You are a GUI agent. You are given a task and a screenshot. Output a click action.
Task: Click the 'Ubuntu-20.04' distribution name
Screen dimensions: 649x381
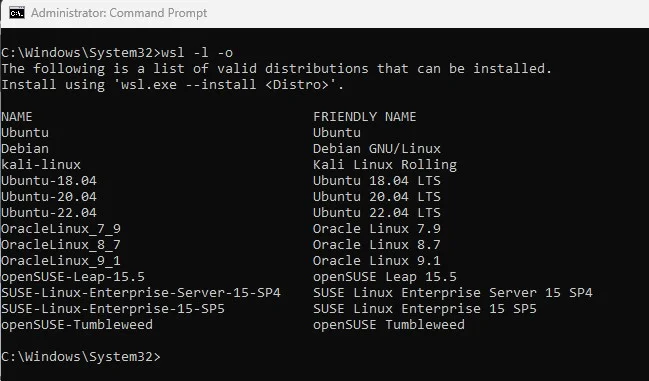click(49, 196)
